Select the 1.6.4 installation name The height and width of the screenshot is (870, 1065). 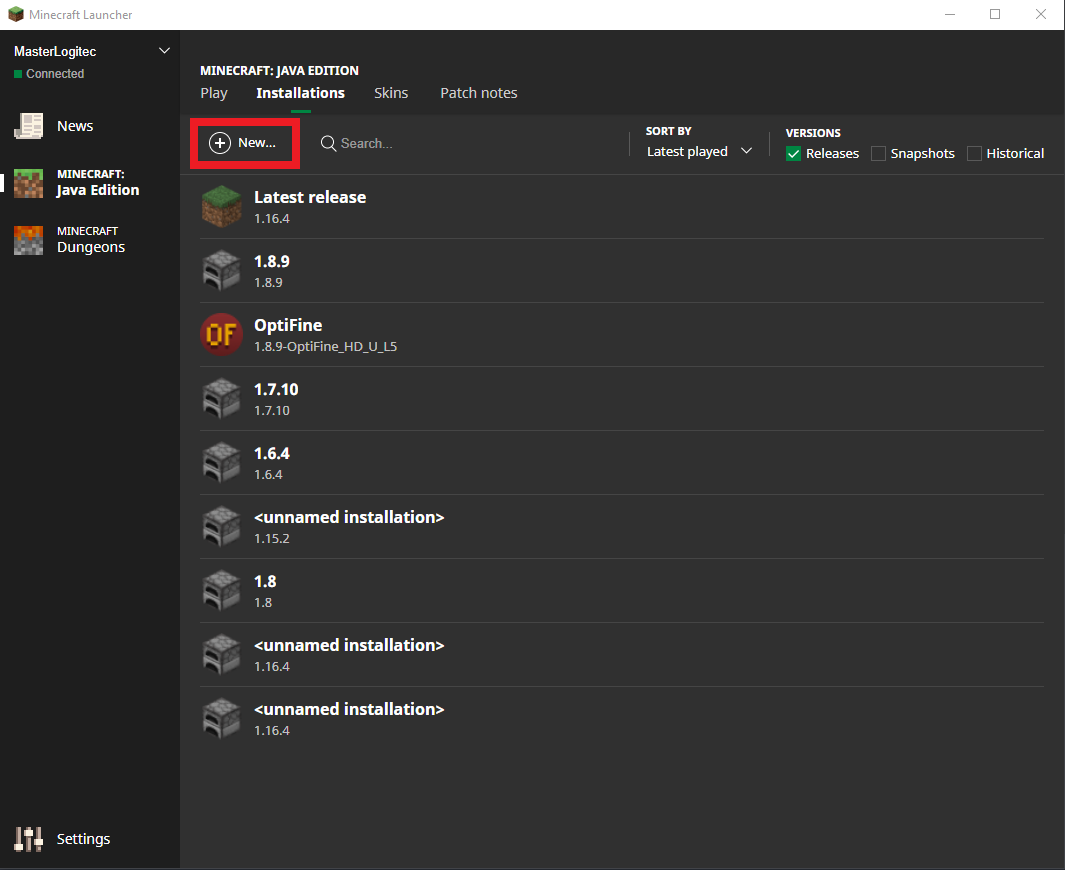pyautogui.click(x=272, y=454)
